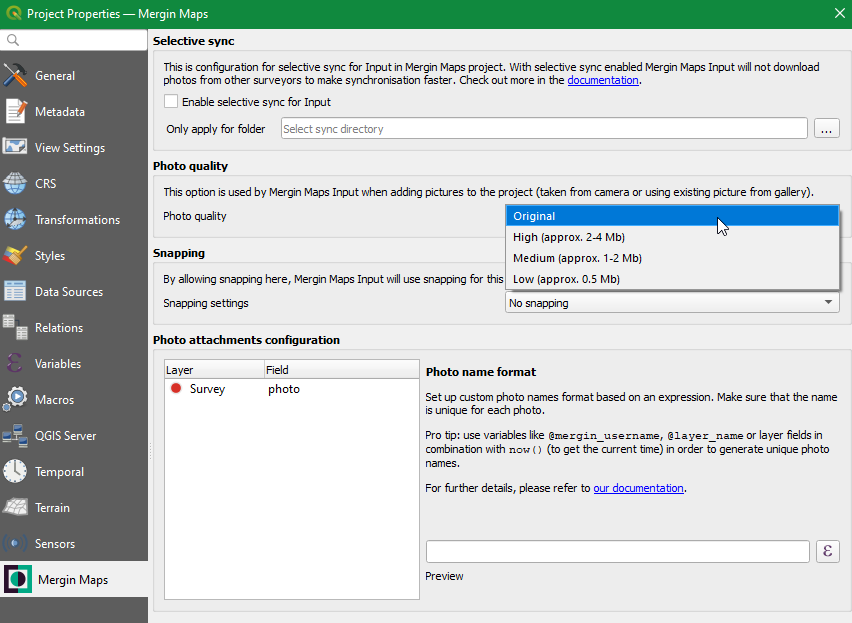
Task: Click the Field column header
Action: (342, 370)
